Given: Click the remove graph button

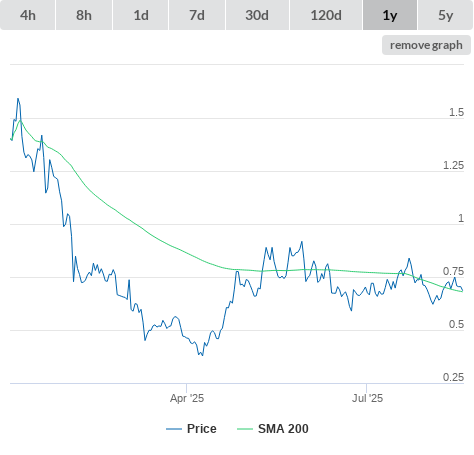Looking at the screenshot, I should (426, 45).
